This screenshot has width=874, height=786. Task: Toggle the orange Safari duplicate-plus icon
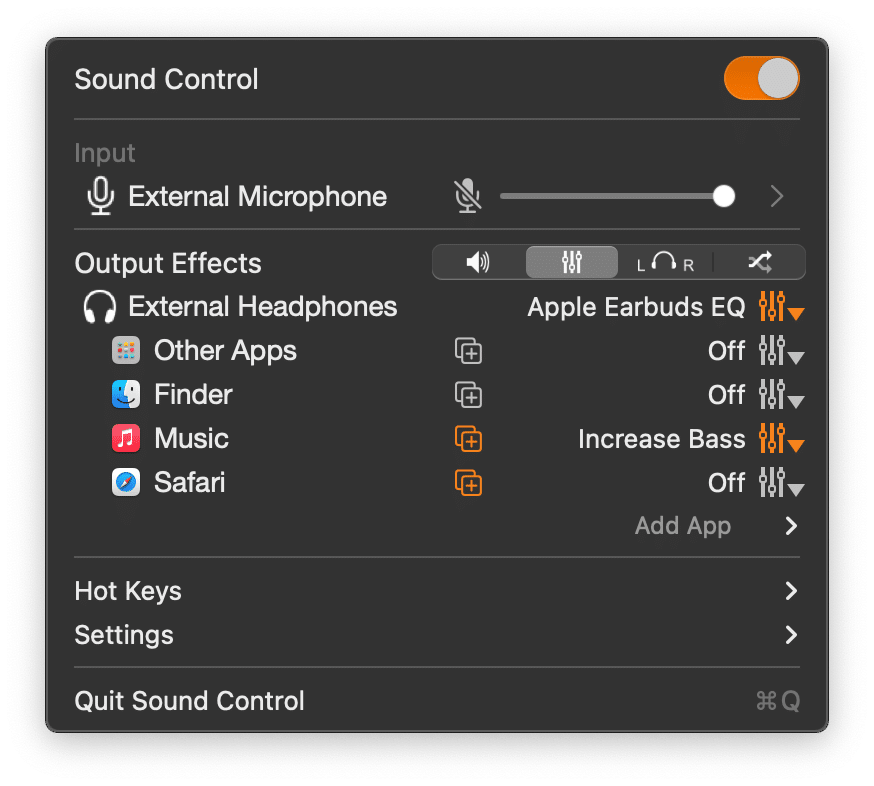click(468, 483)
